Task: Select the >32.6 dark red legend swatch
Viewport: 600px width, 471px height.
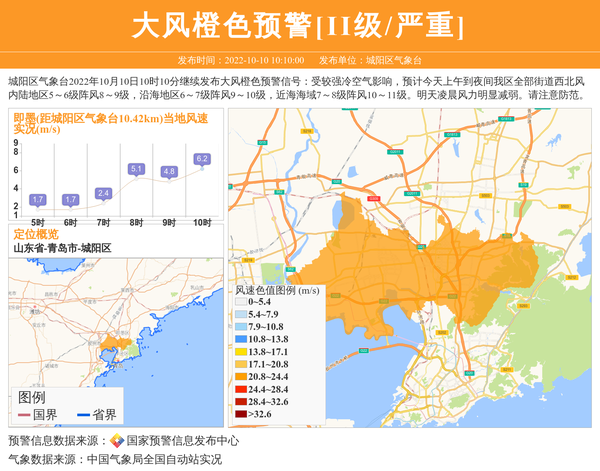Action: 240,414
